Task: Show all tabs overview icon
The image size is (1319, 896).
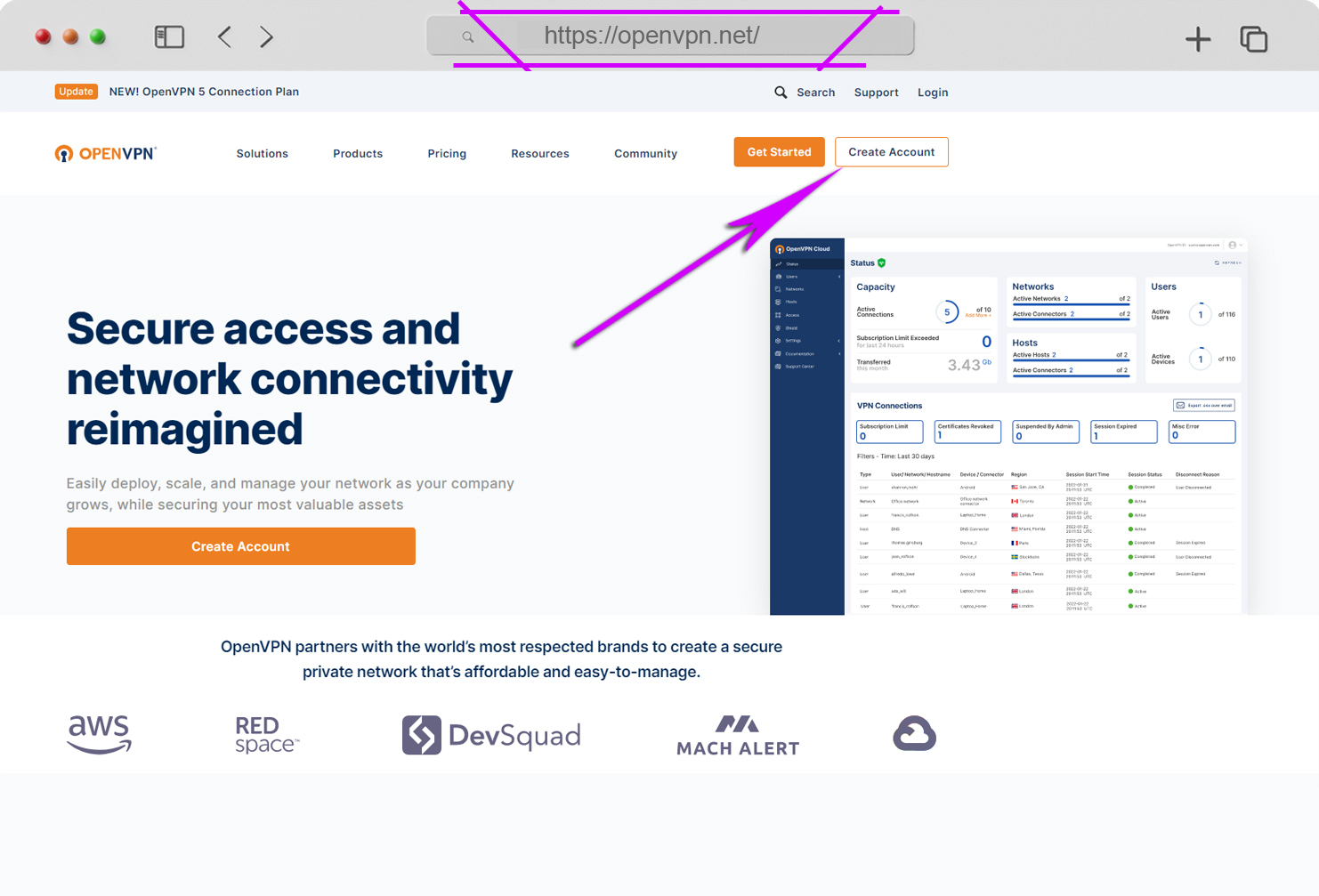Action: point(1253,38)
